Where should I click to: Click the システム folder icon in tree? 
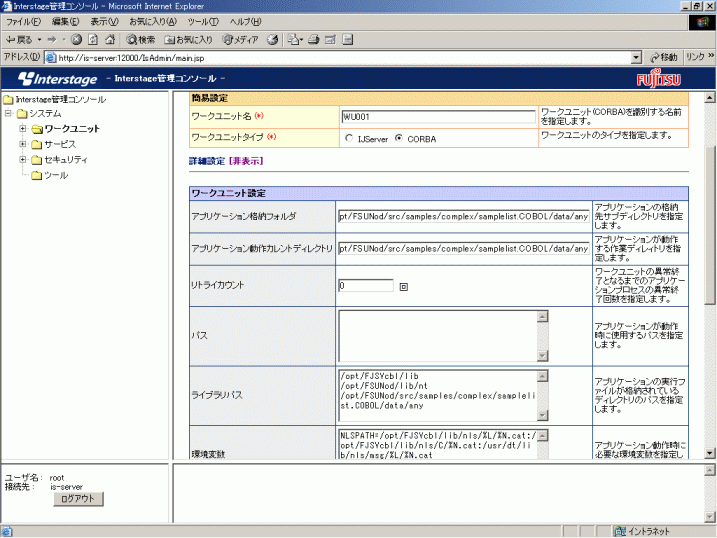pyautogui.click(x=22, y=113)
